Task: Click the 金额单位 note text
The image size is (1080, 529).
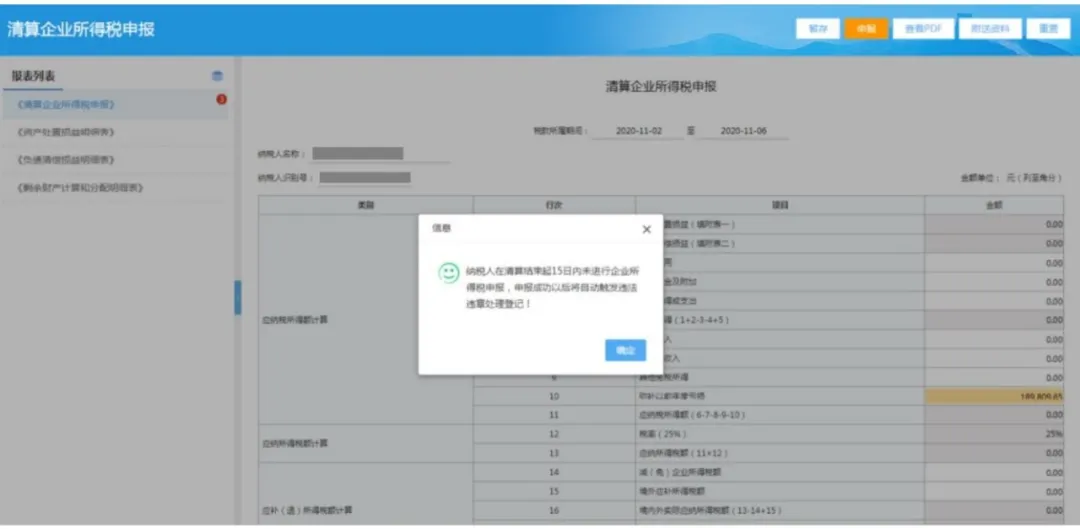Action: tap(1011, 178)
